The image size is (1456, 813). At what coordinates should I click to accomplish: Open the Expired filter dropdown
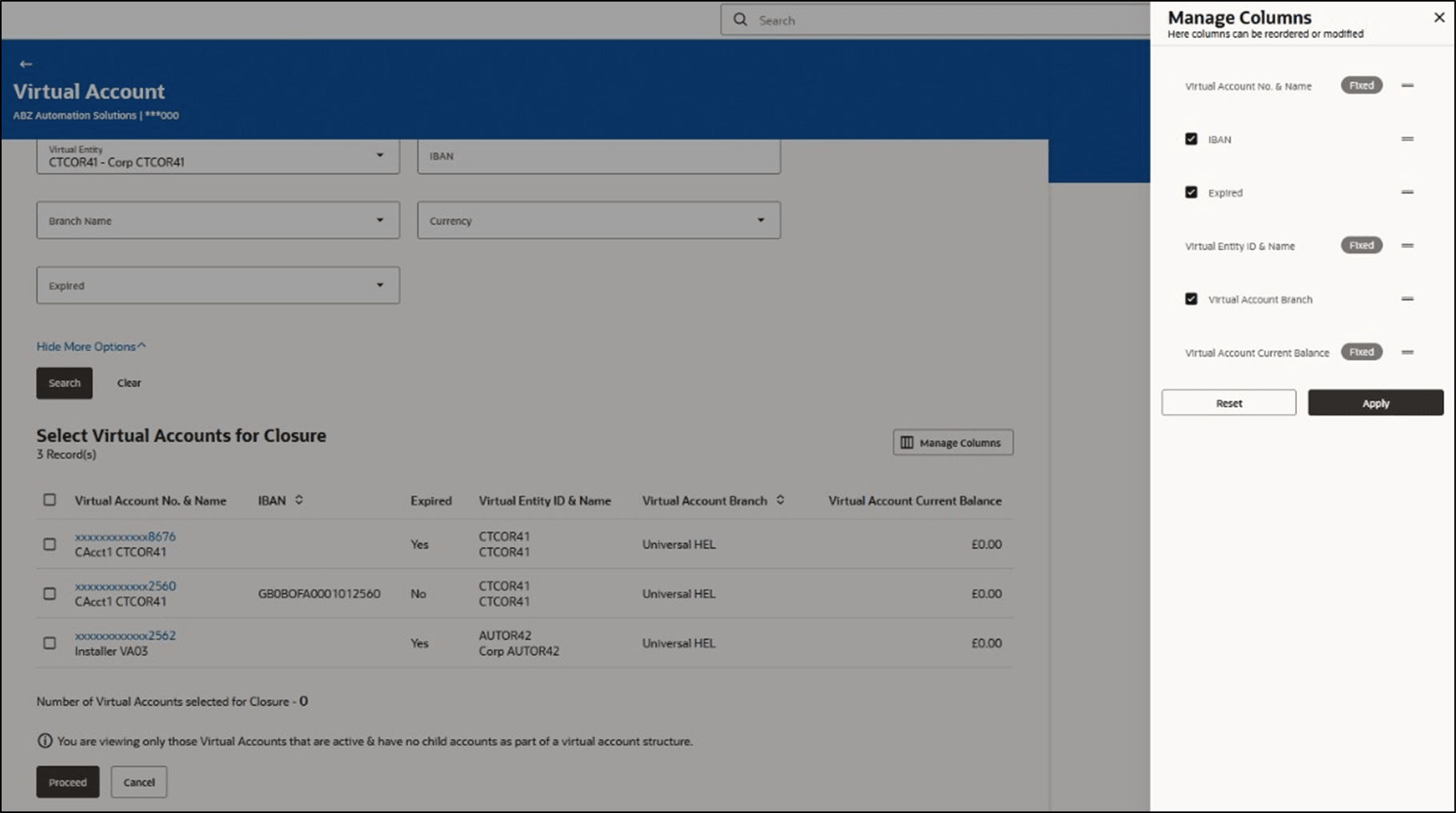pyautogui.click(x=381, y=285)
